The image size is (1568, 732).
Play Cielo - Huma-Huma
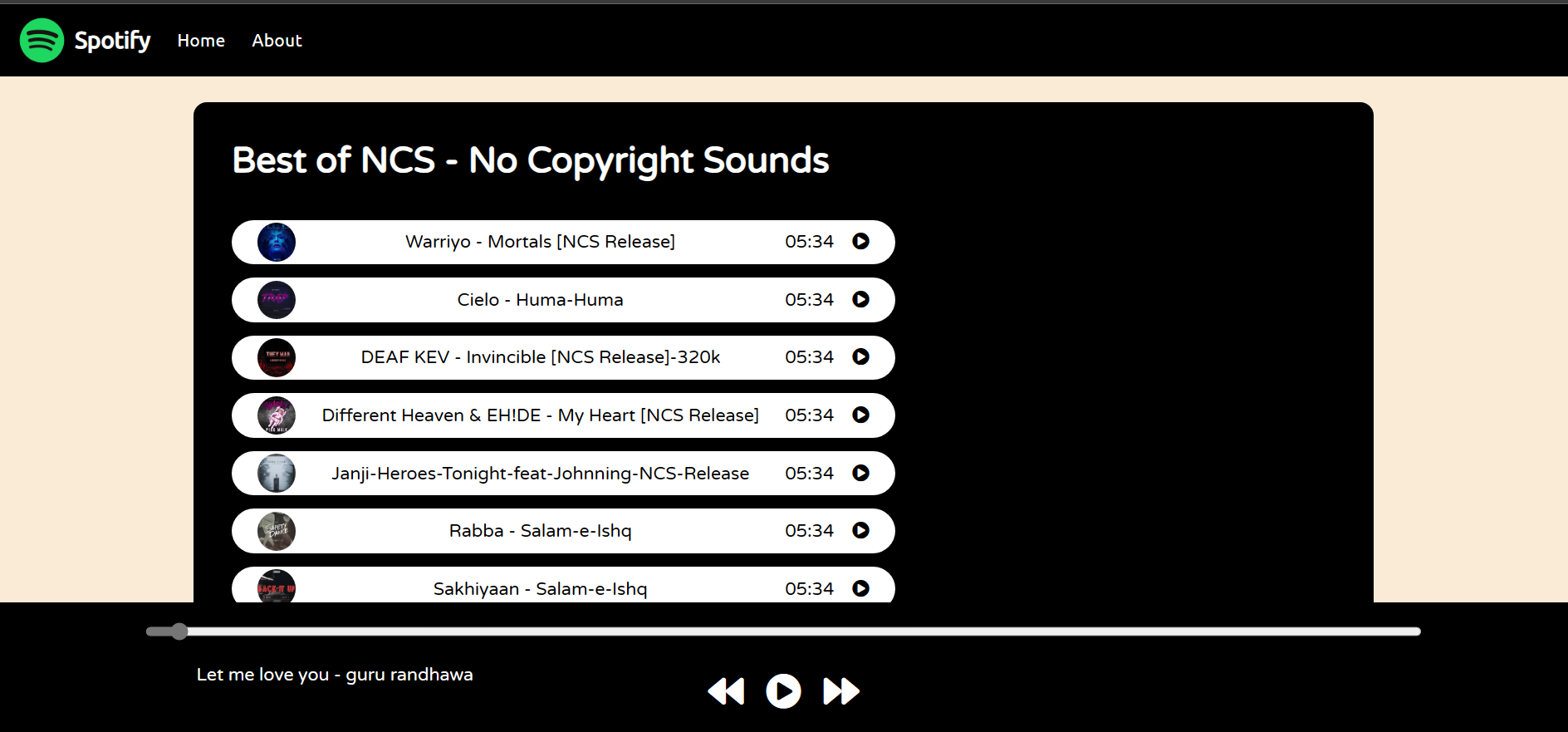(x=861, y=300)
